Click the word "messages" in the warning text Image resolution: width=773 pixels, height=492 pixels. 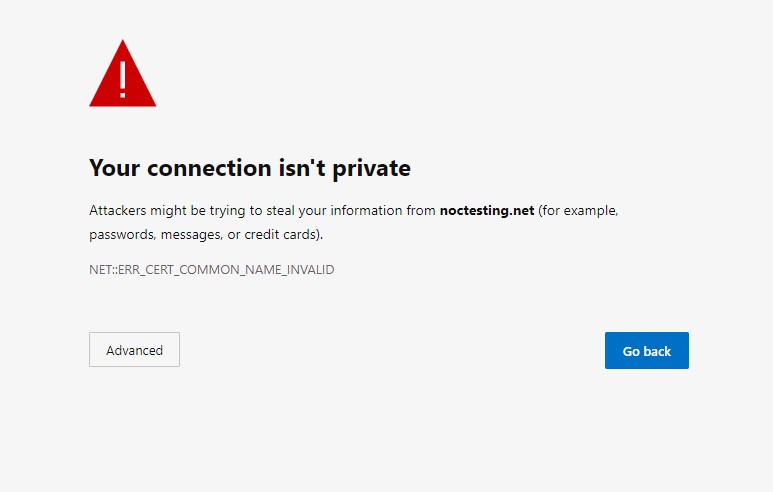point(192,235)
